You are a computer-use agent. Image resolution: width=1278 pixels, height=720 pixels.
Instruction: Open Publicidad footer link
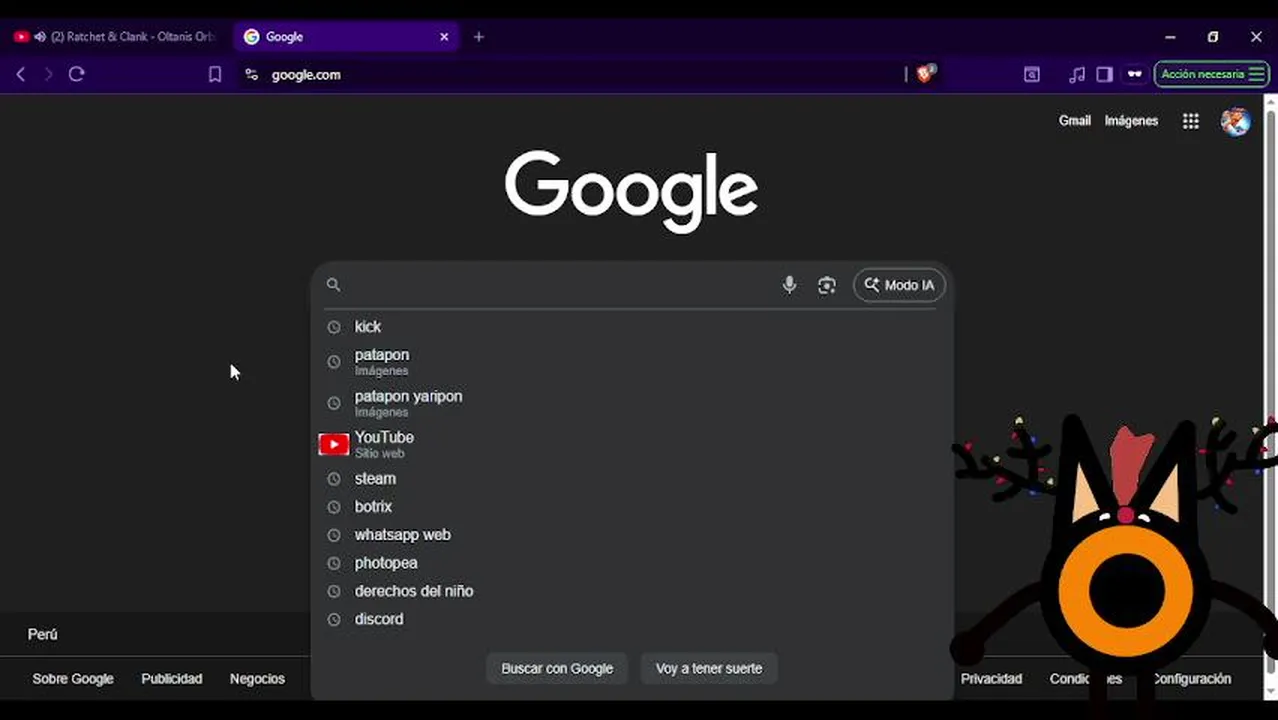(x=171, y=679)
